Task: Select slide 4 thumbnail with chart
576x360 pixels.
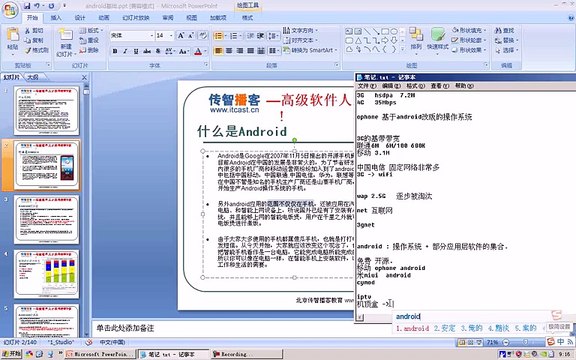Action: tap(46, 273)
